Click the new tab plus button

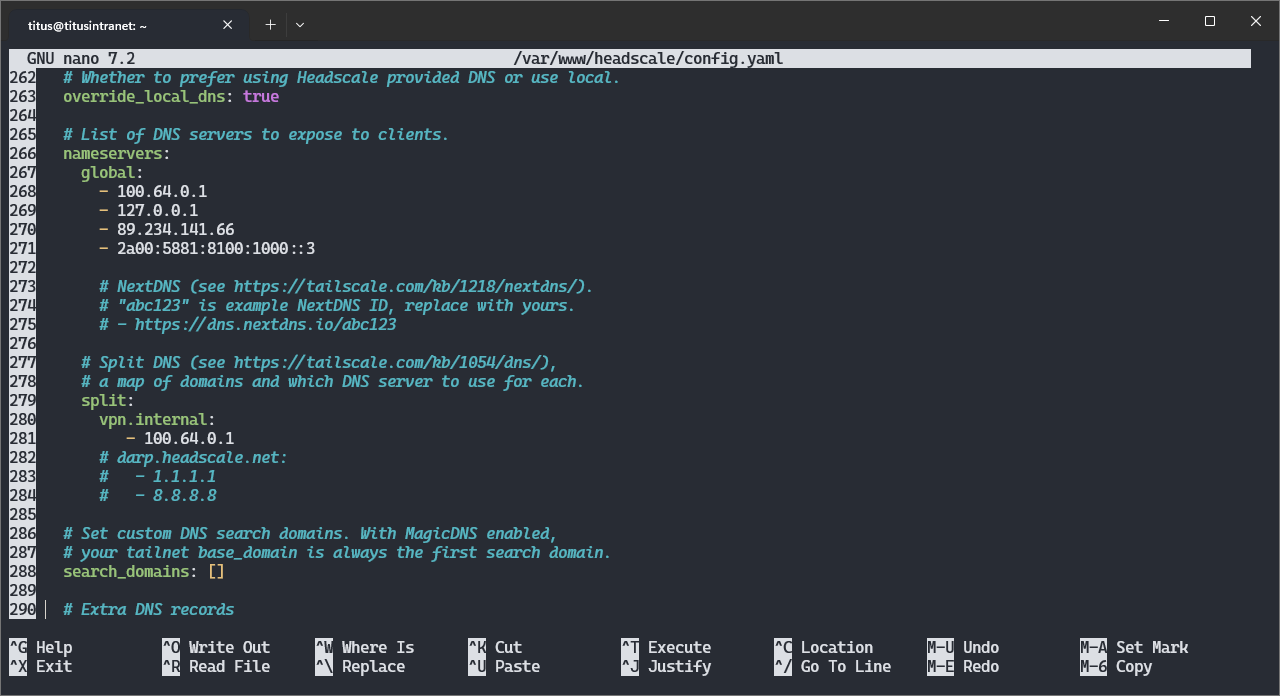coord(270,24)
